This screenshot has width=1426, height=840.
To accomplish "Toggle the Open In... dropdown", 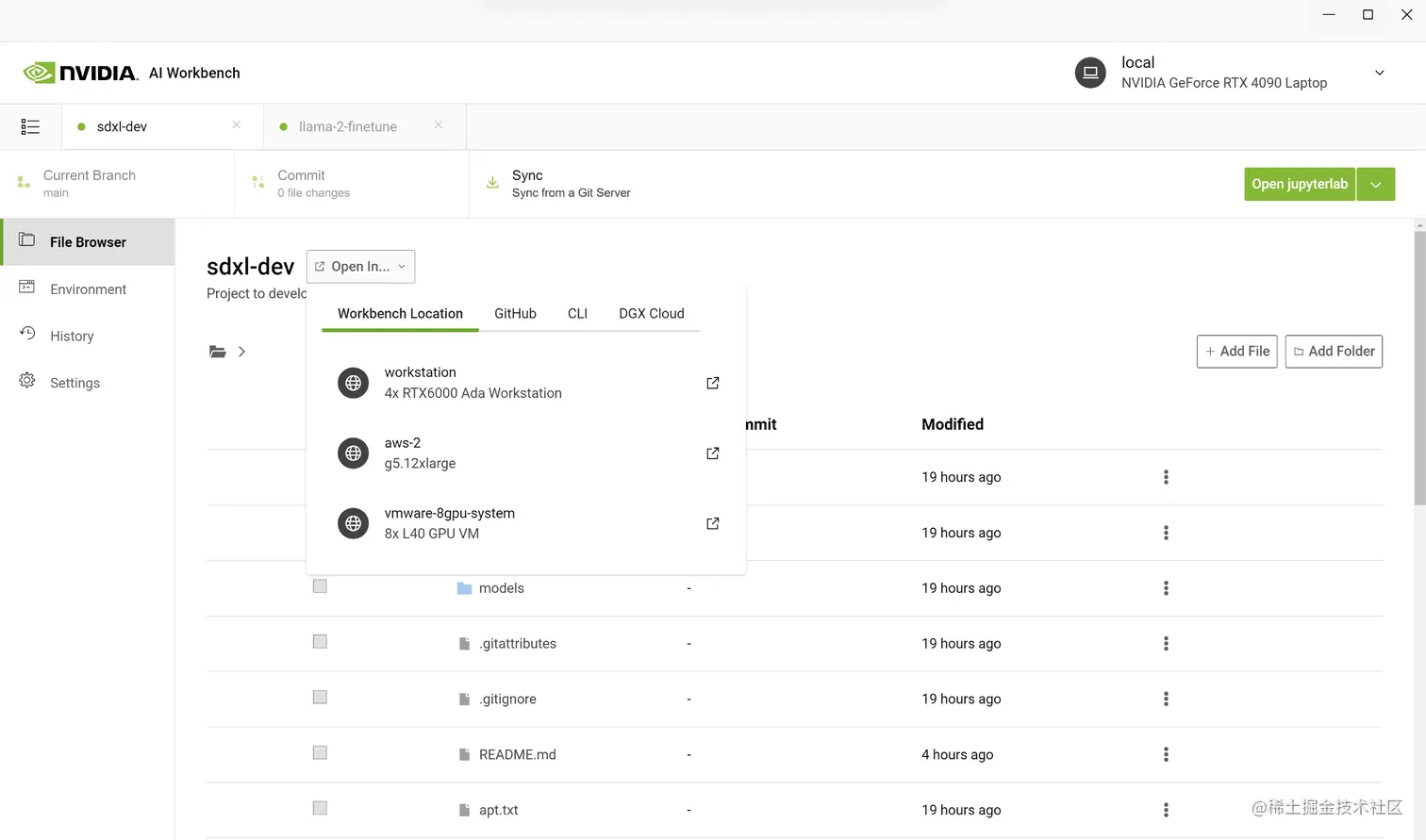I will pyautogui.click(x=360, y=267).
